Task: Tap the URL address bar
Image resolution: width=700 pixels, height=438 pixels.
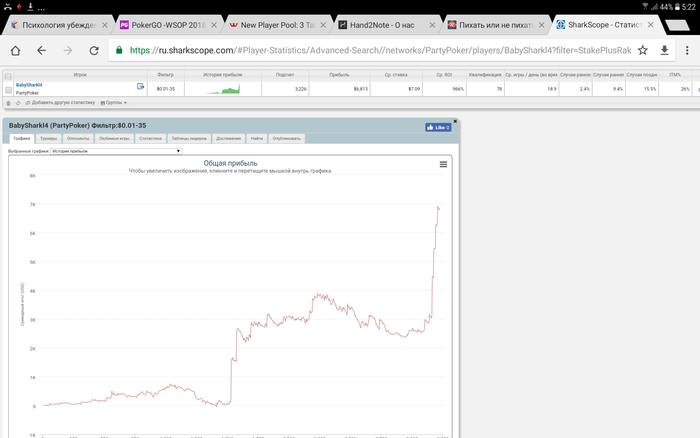Action: pyautogui.click(x=380, y=50)
